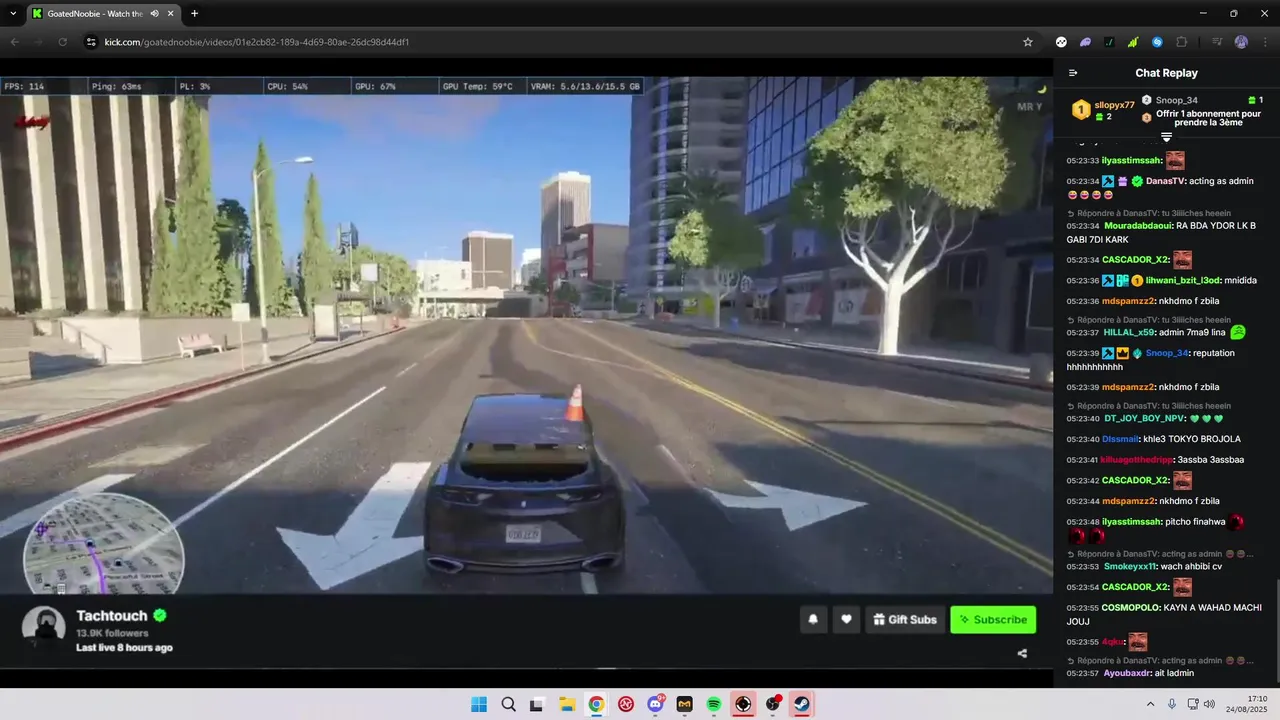Click DT_JOY_BOY_NPV username in chat
The height and width of the screenshot is (720, 1280).
tap(1144, 418)
